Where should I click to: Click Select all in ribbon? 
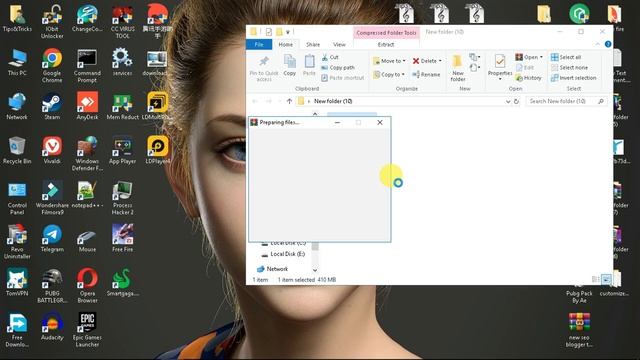click(x=566, y=57)
